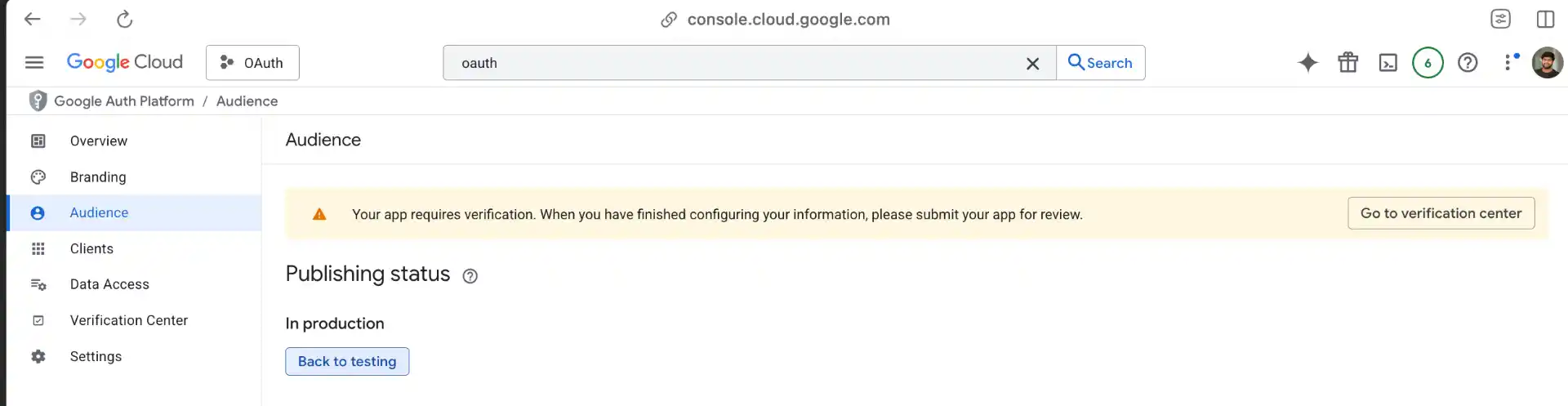1568x406 pixels.
Task: Focus the search field containing oauth
Action: tap(735, 63)
